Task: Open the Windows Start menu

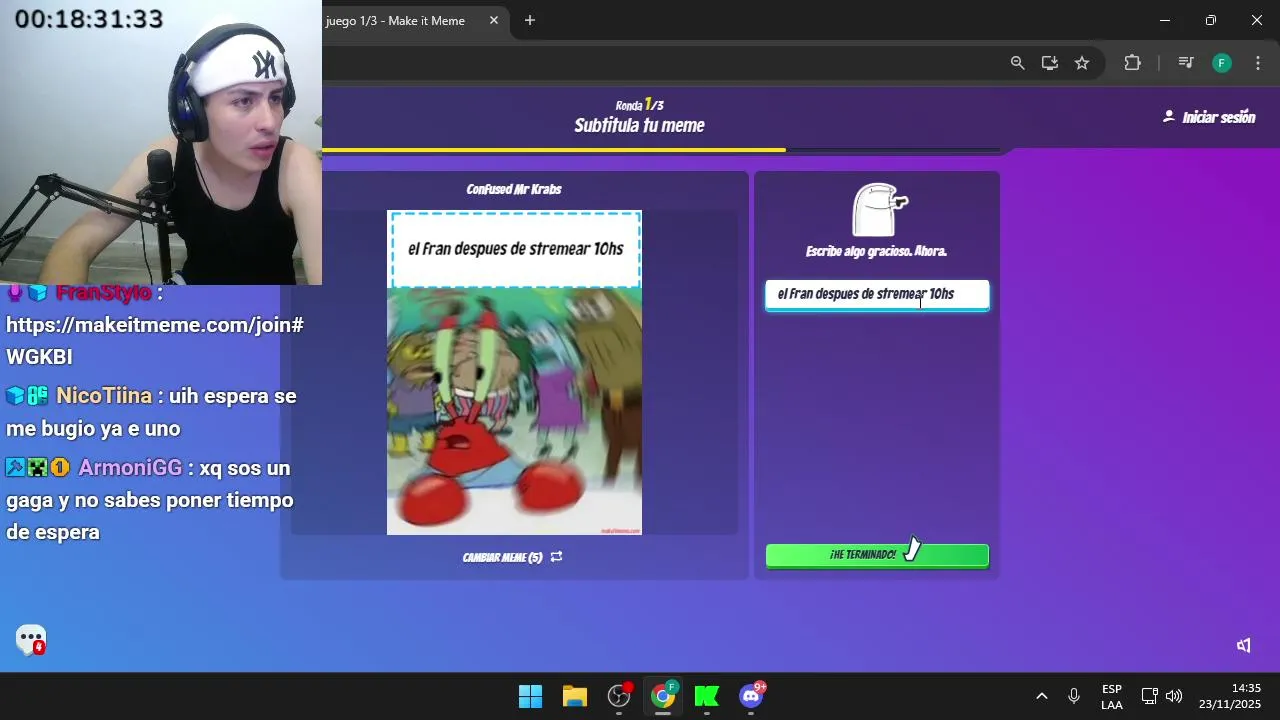Action: point(530,696)
